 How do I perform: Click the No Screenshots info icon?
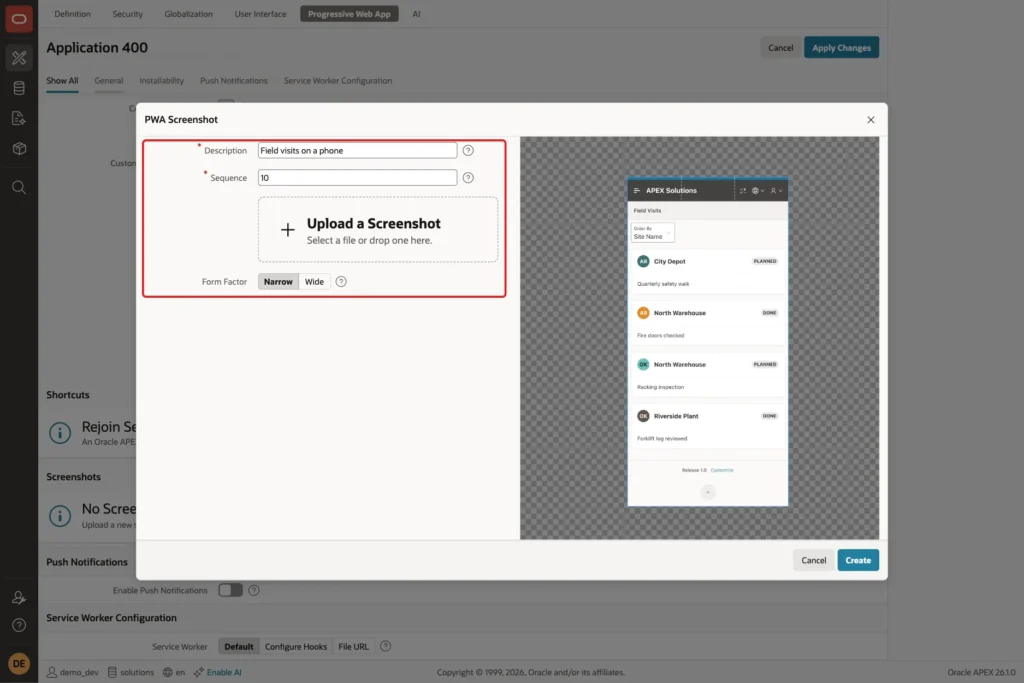click(x=60, y=515)
